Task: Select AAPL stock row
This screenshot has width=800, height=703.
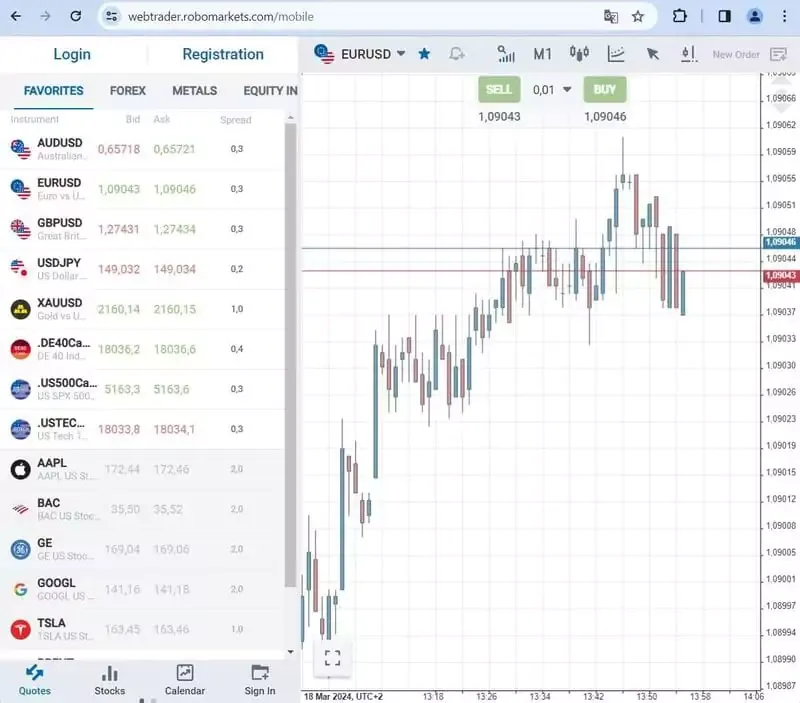Action: click(142, 469)
